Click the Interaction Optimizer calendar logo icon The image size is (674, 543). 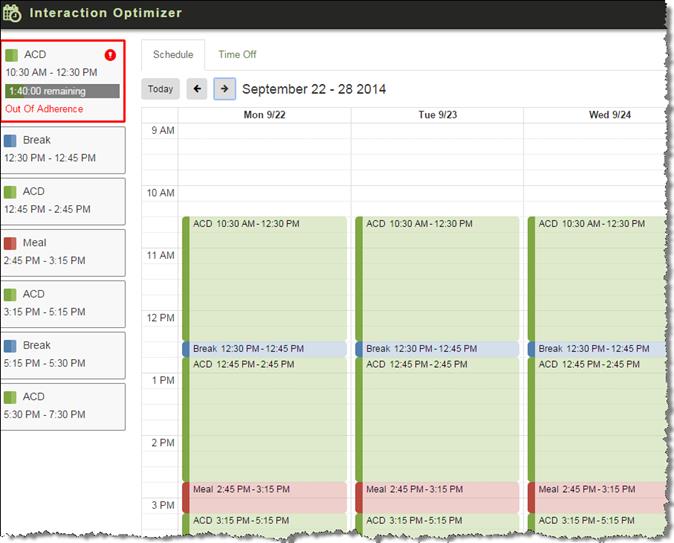pyautogui.click(x=13, y=13)
